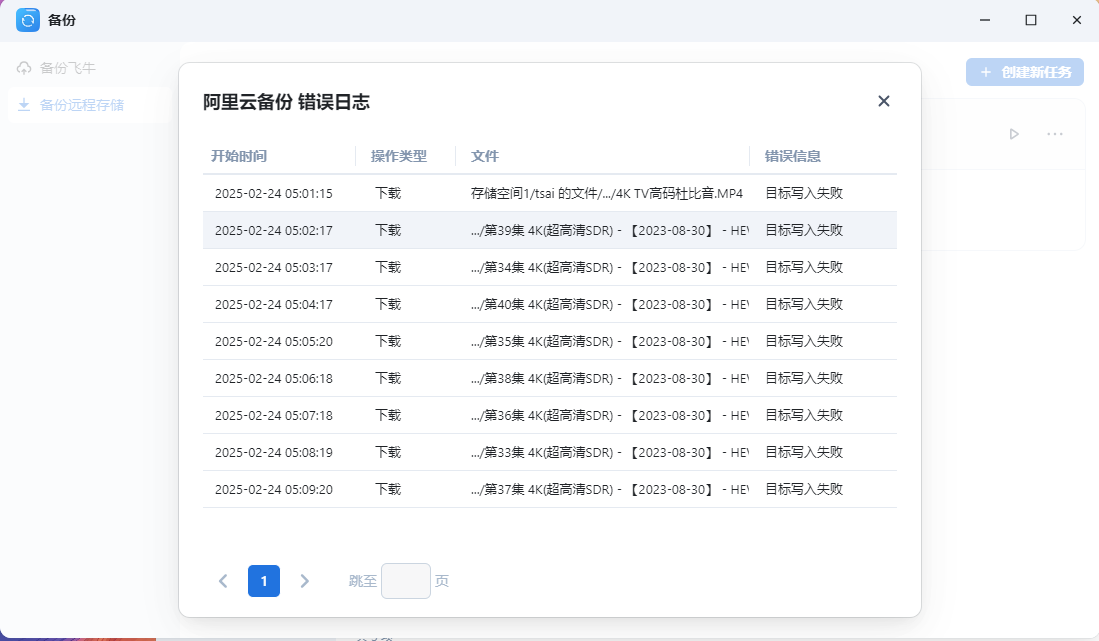The image size is (1099, 641).
Task: Click the 第39集 4K file entry
Action: pos(609,230)
